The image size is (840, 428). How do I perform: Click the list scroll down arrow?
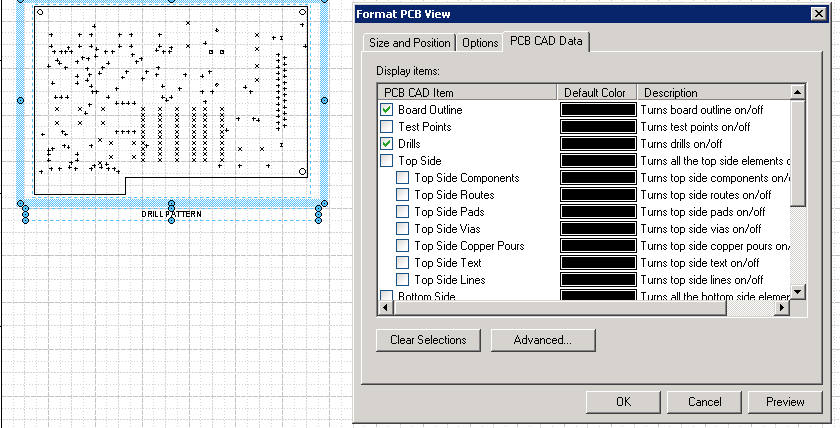797,292
